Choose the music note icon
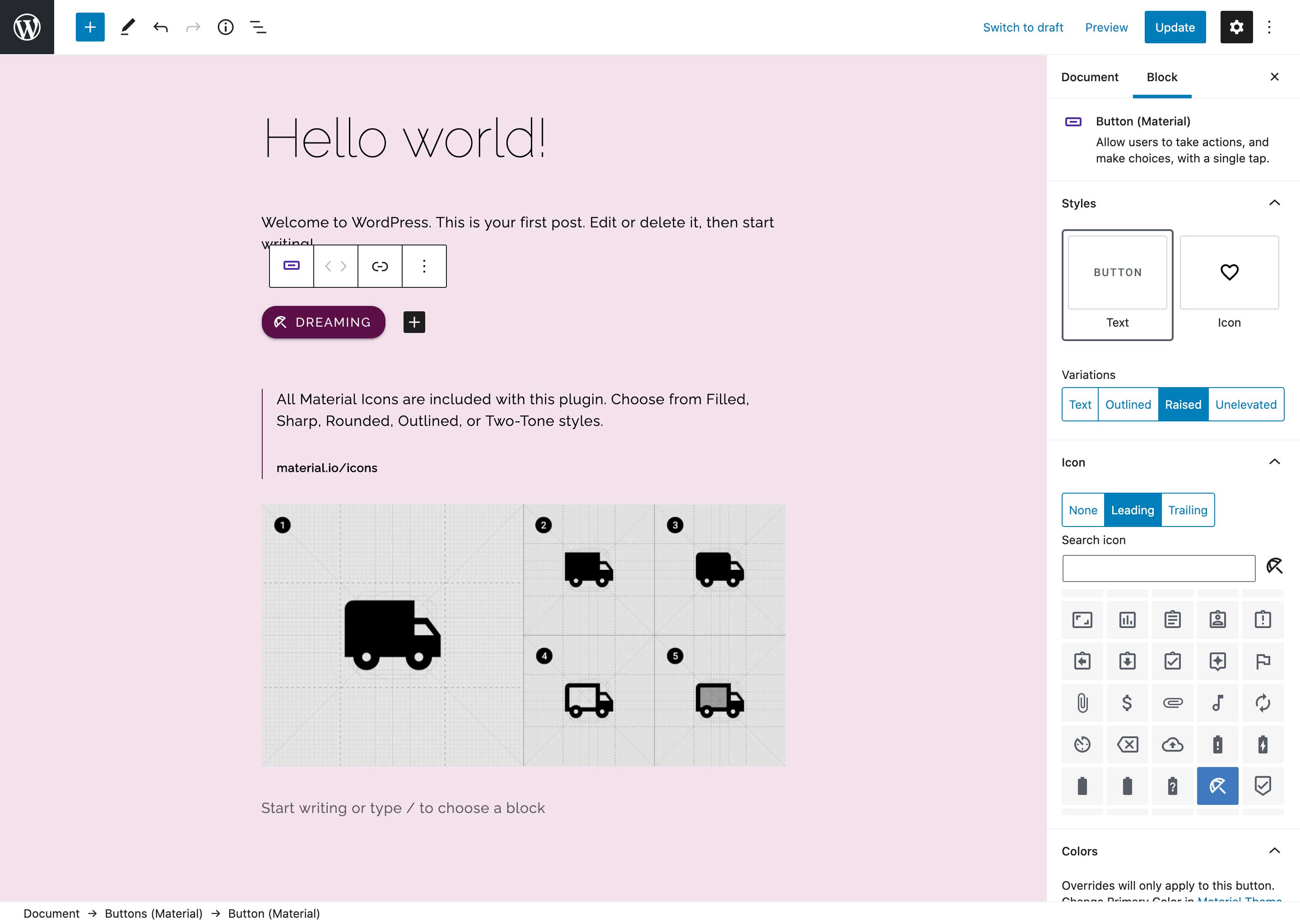1300x924 pixels. point(1217,702)
